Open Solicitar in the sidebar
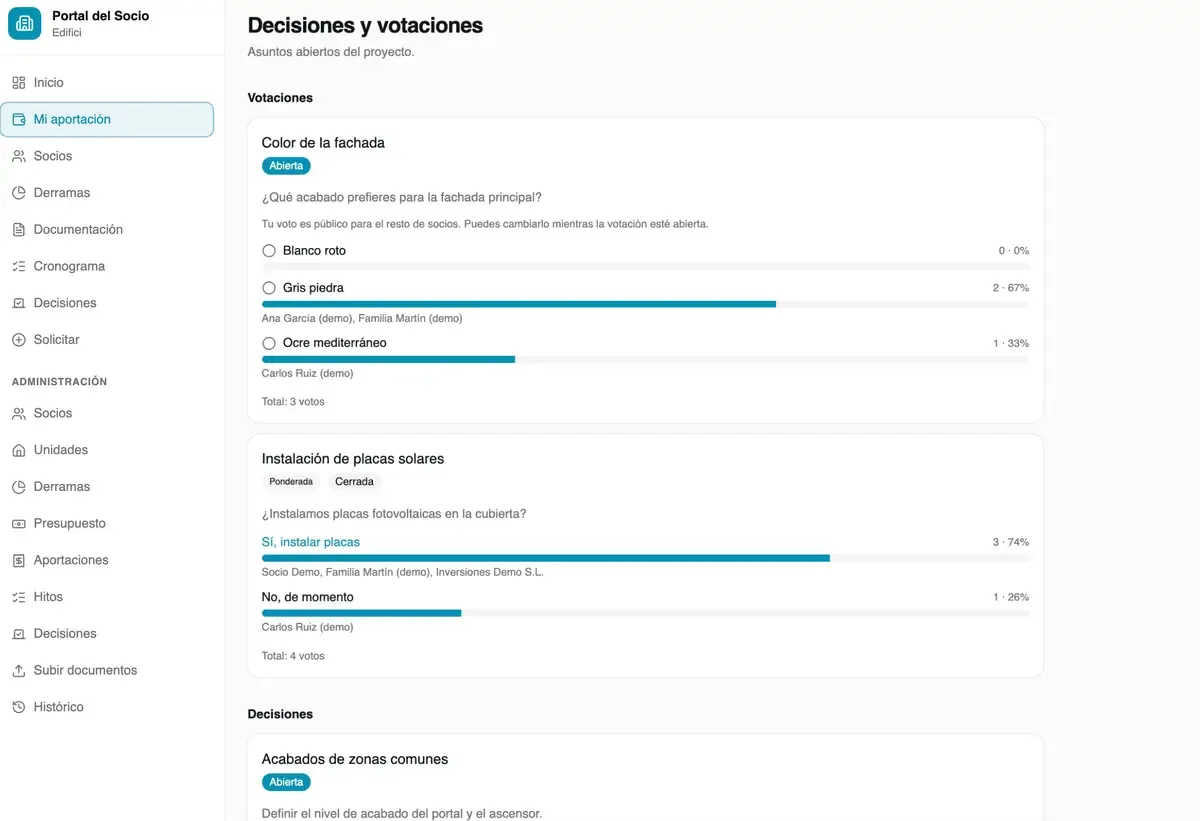This screenshot has height=821, width=1200. click(107, 340)
